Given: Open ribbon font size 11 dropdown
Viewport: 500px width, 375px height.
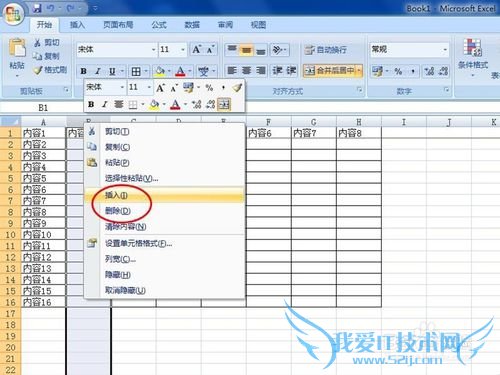Looking at the screenshot, I should [x=183, y=50].
